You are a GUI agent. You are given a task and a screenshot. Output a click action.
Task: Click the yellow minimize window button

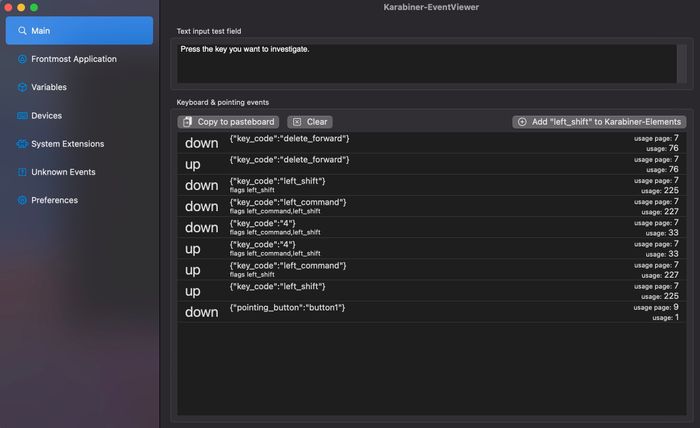pos(21,7)
